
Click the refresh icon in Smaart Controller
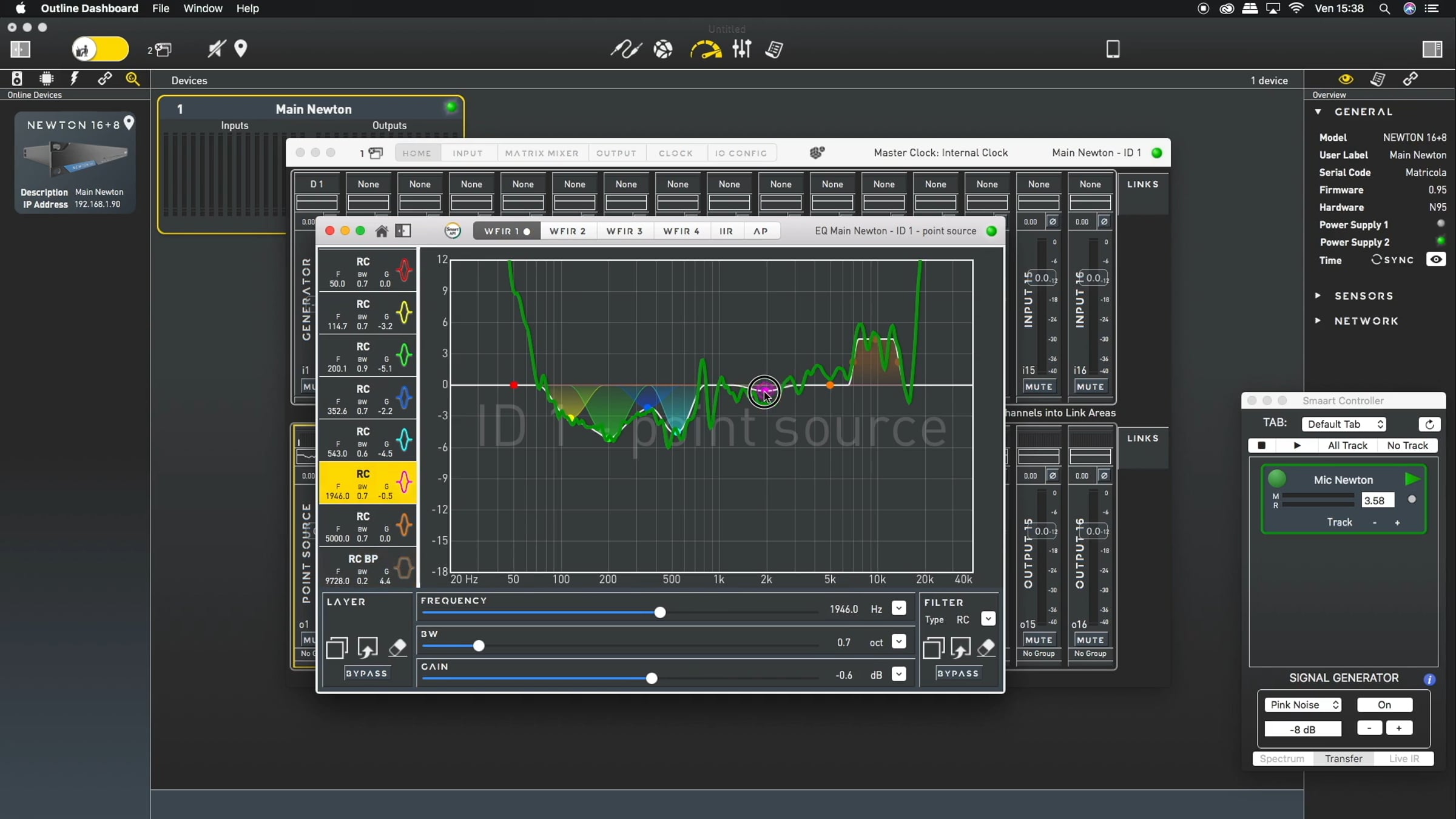(1429, 424)
